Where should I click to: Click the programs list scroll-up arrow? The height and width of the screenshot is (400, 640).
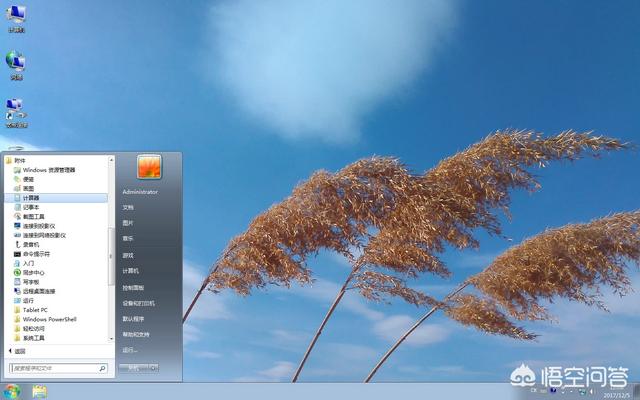pos(111,160)
